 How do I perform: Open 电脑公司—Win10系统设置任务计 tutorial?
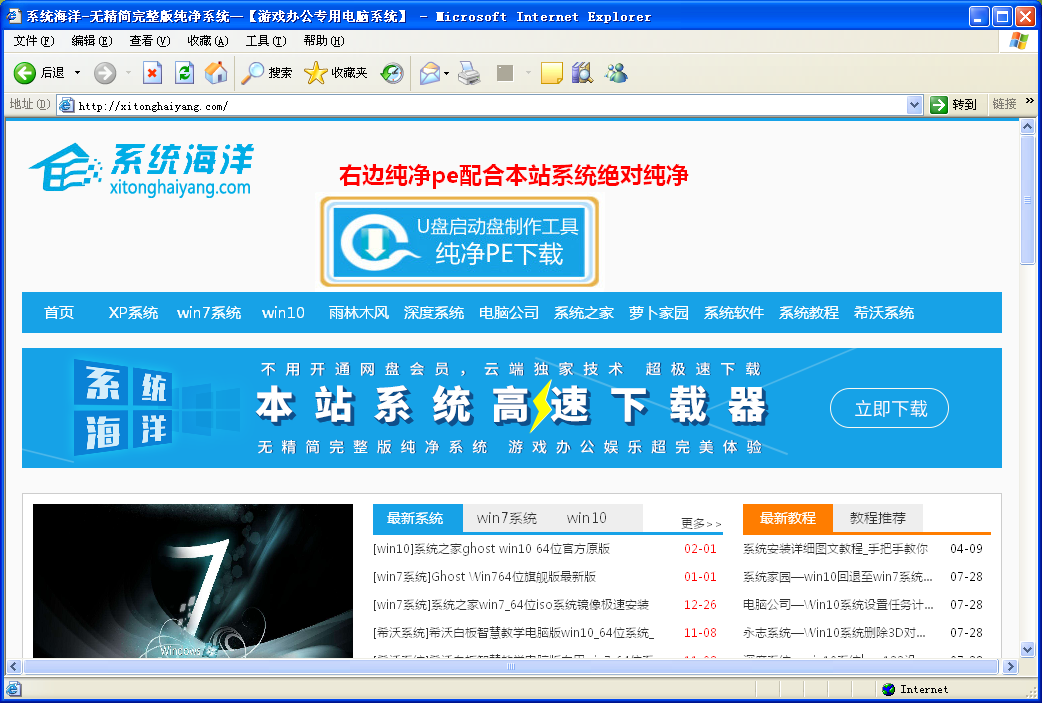pyautogui.click(x=838, y=605)
